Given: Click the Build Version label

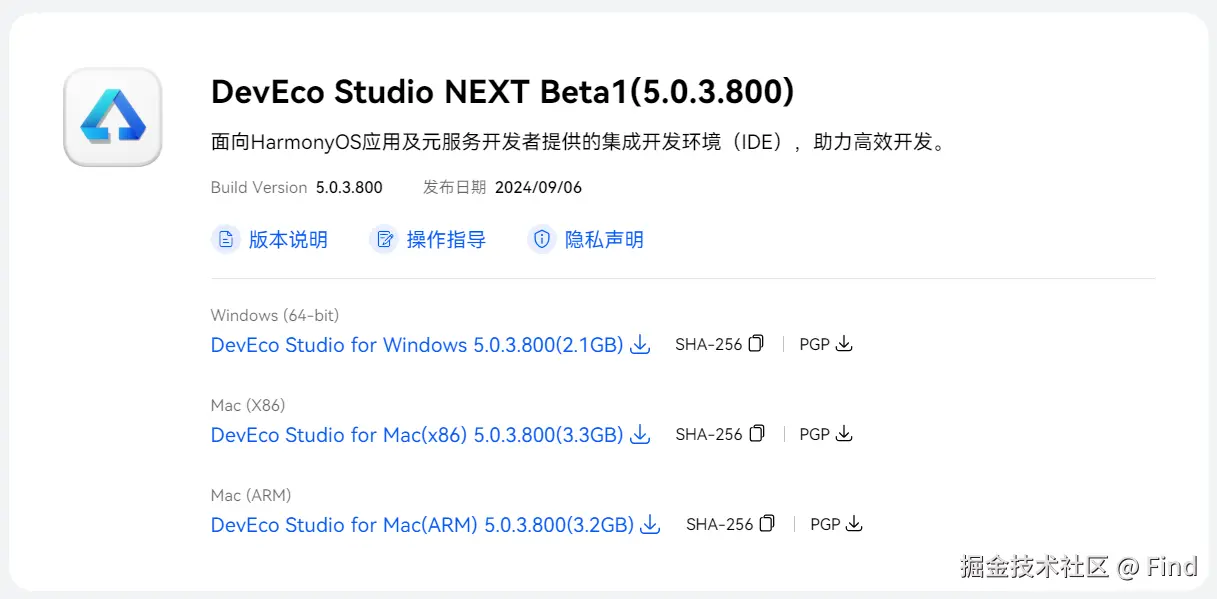Looking at the screenshot, I should point(259,187).
